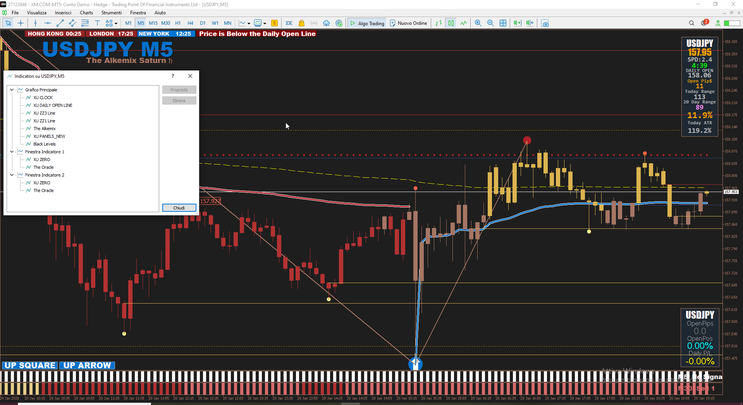Switch chart to H4 timeframe
The width and height of the screenshot is (743, 405).
pos(190,23)
